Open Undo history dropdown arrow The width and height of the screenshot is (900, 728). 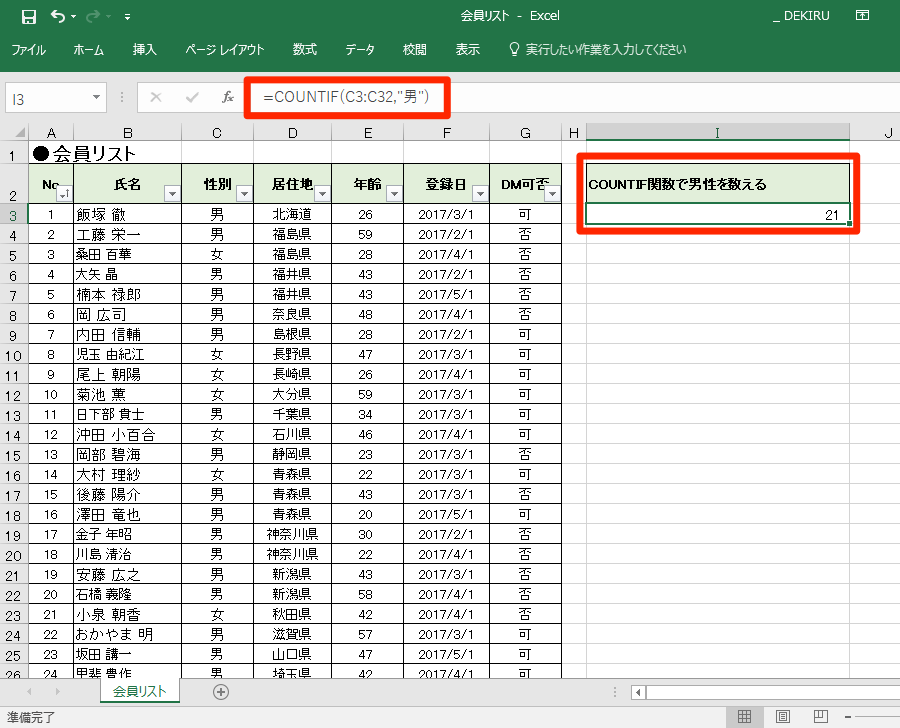73,17
